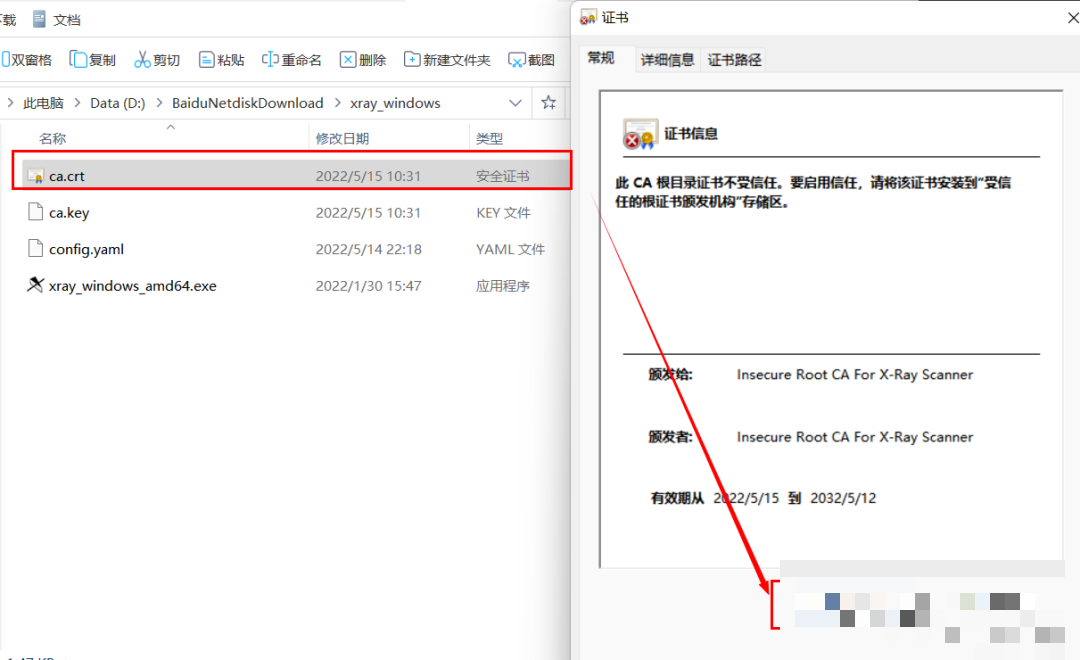This screenshot has height=660, width=1080.
Task: Click date 2022/5/14 22:18 of config.yaml
Action: coord(368,249)
